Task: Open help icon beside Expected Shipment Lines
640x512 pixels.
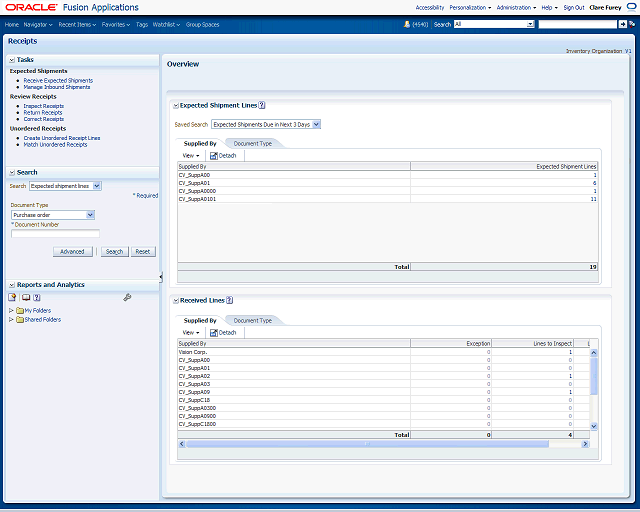Action: pyautogui.click(x=263, y=105)
